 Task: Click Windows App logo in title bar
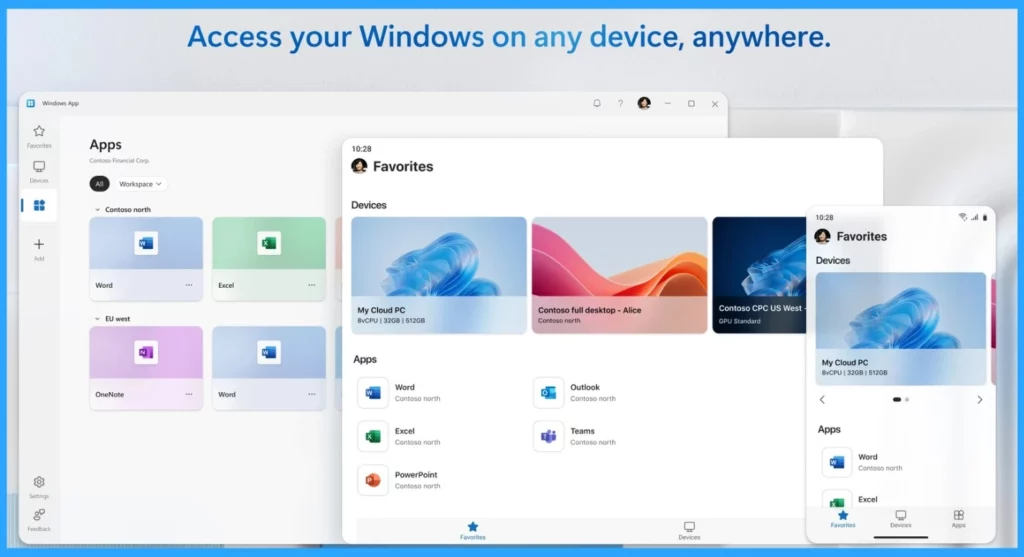pyautogui.click(x=31, y=103)
